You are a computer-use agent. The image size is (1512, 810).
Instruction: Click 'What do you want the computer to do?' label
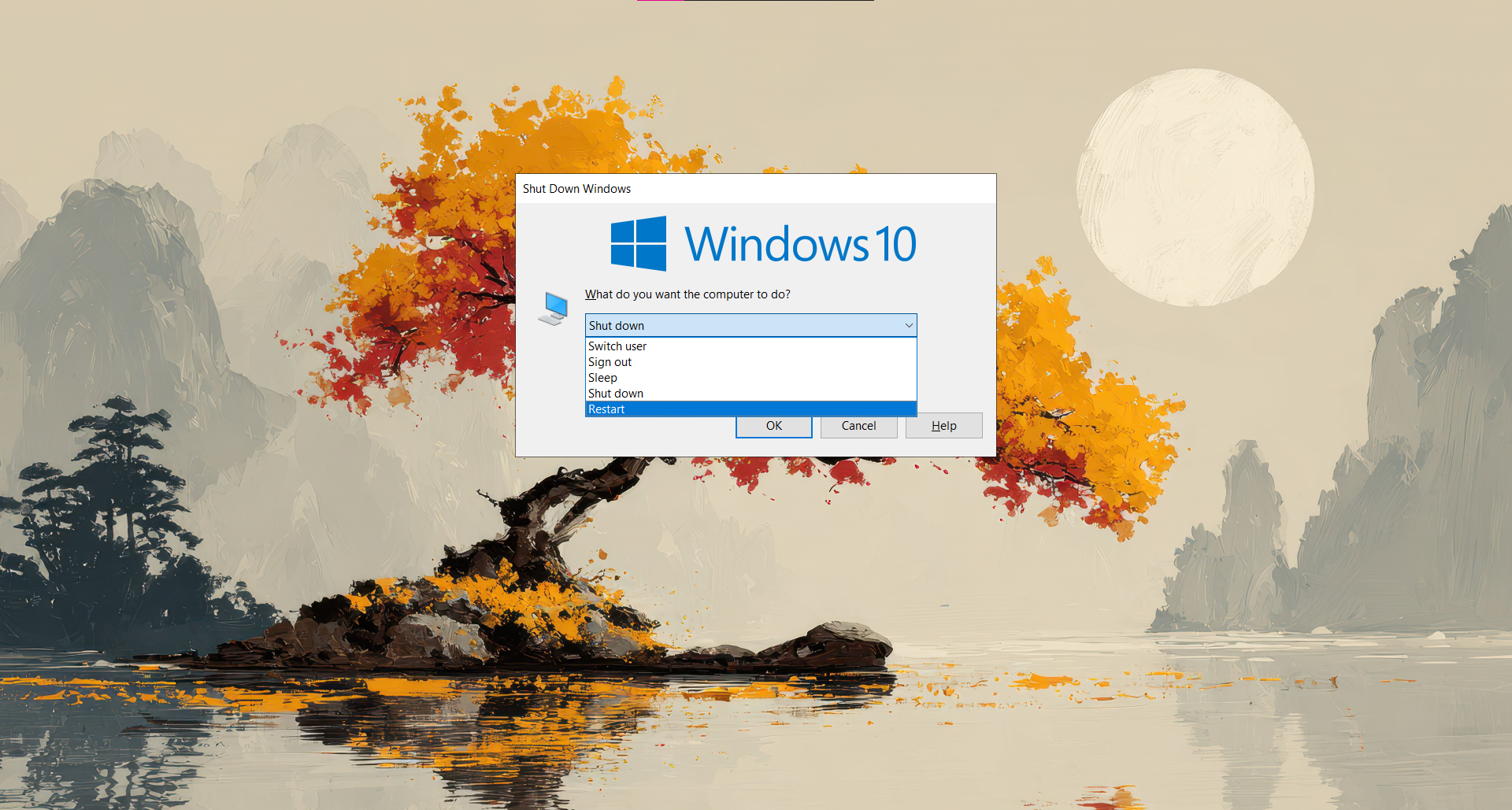tap(687, 294)
